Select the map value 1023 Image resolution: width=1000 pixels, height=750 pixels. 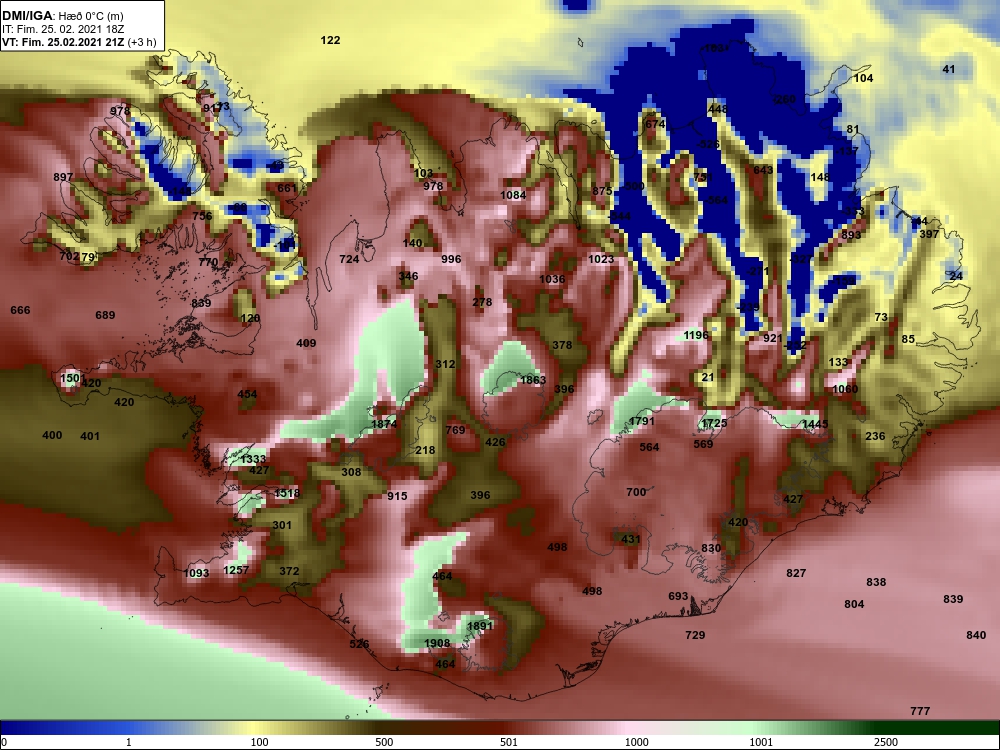(x=601, y=258)
